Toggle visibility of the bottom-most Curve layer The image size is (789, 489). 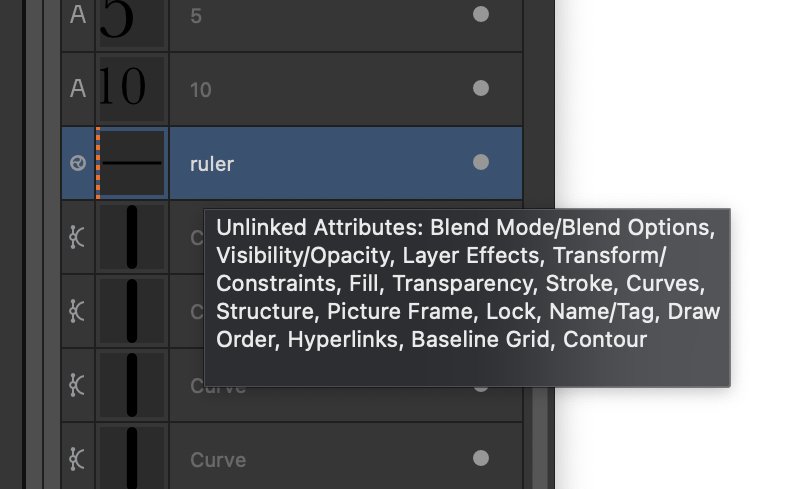[x=481, y=458]
